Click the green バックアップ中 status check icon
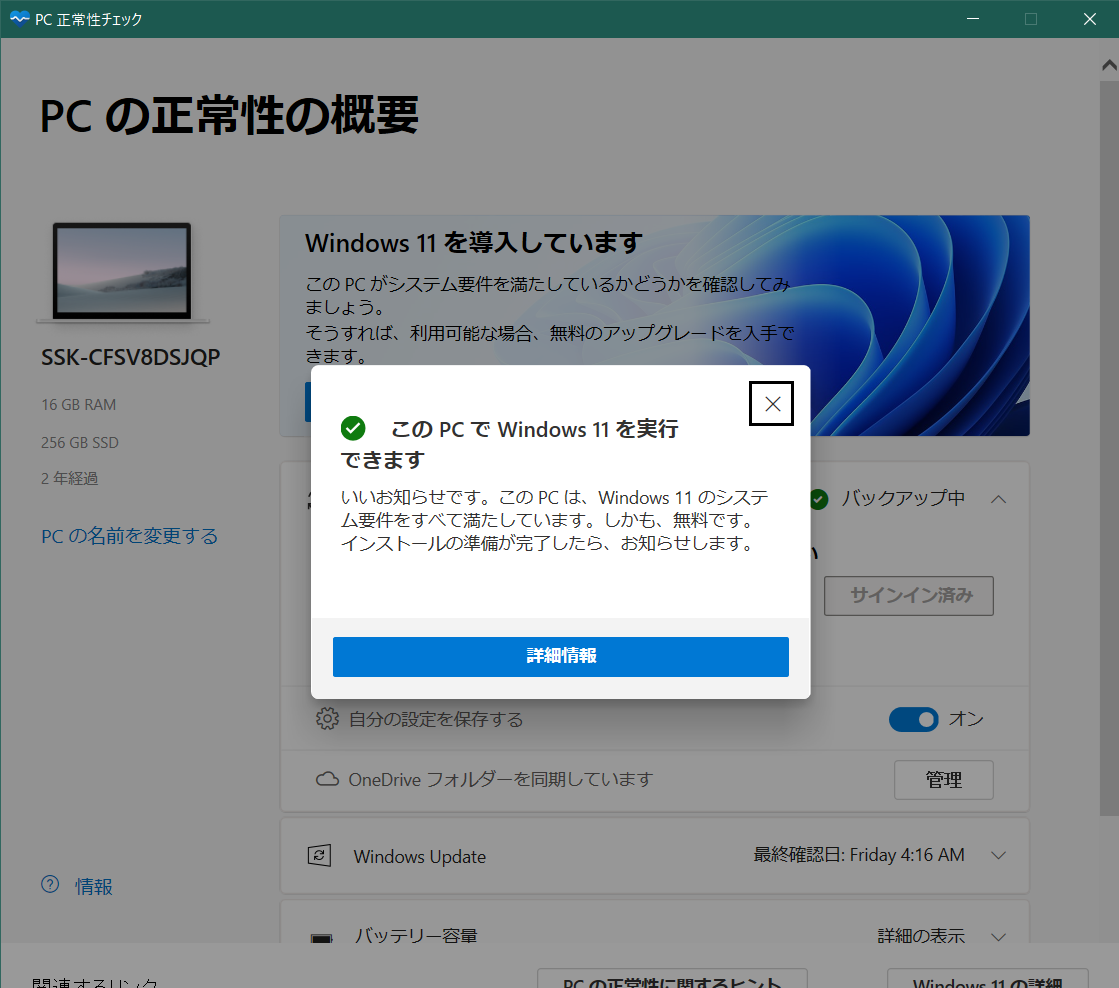 (819, 499)
